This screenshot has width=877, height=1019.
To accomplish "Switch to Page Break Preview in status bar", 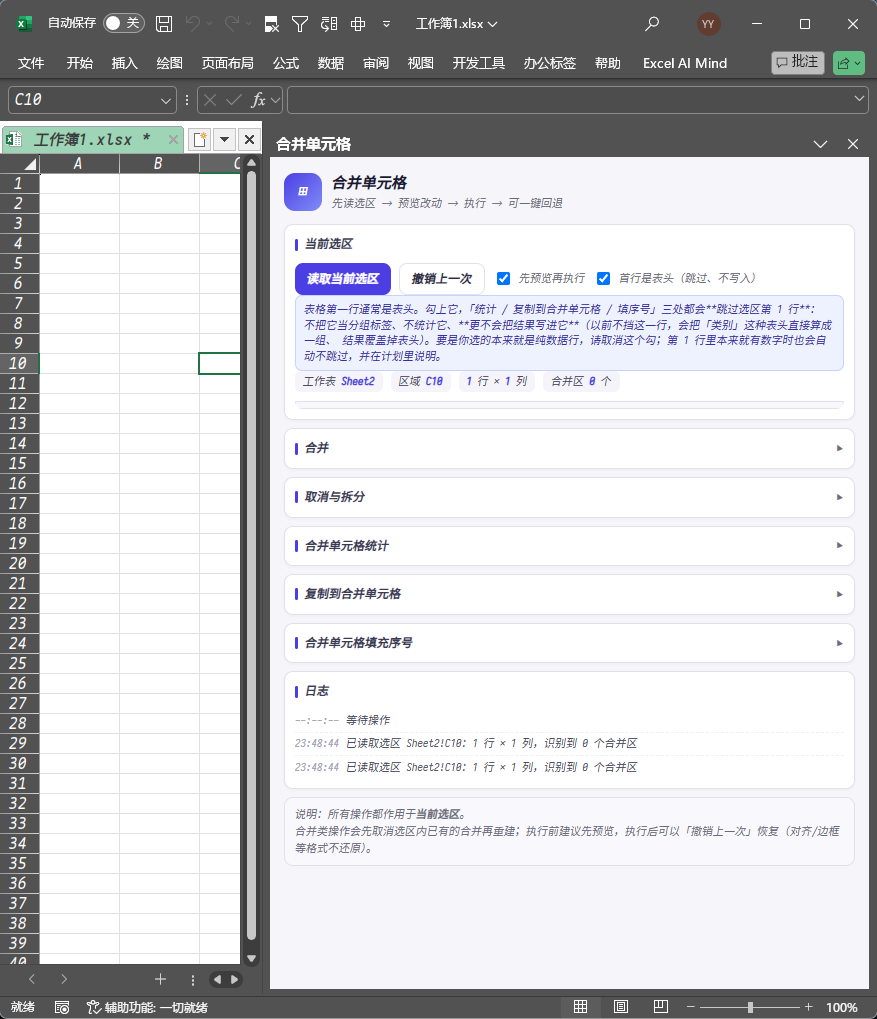I will coord(661,1007).
